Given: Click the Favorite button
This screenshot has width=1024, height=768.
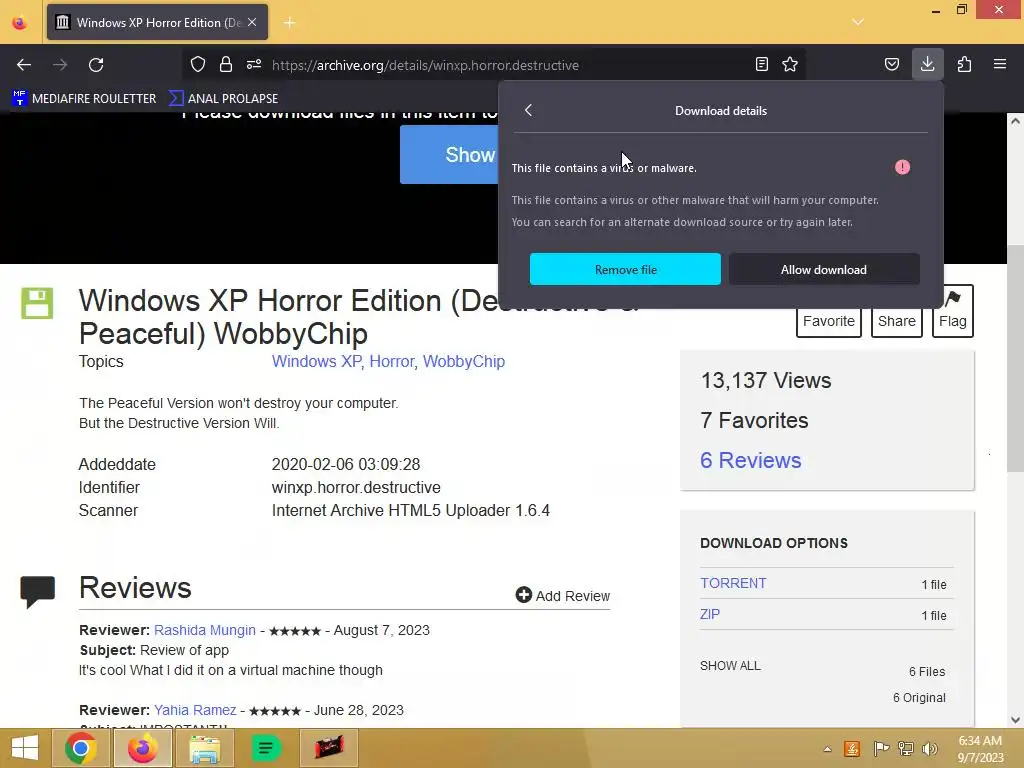Looking at the screenshot, I should [829, 321].
